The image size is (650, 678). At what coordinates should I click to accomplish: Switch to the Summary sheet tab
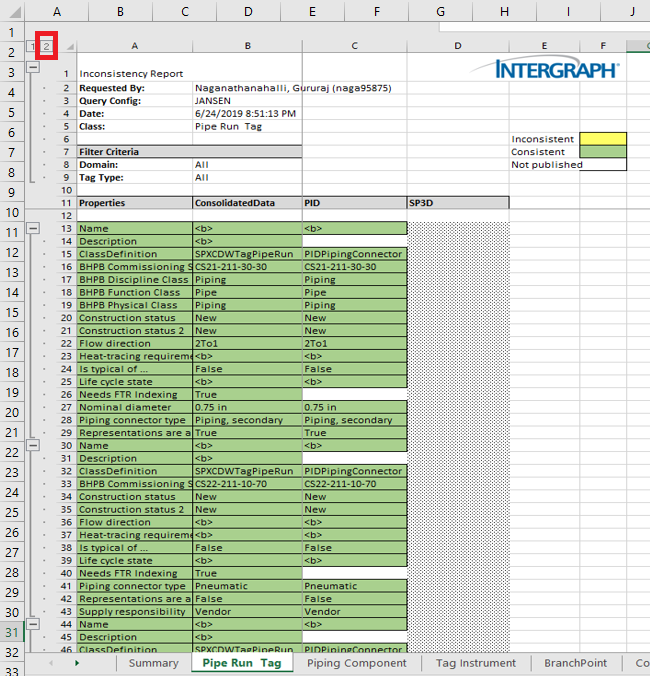pos(153,663)
